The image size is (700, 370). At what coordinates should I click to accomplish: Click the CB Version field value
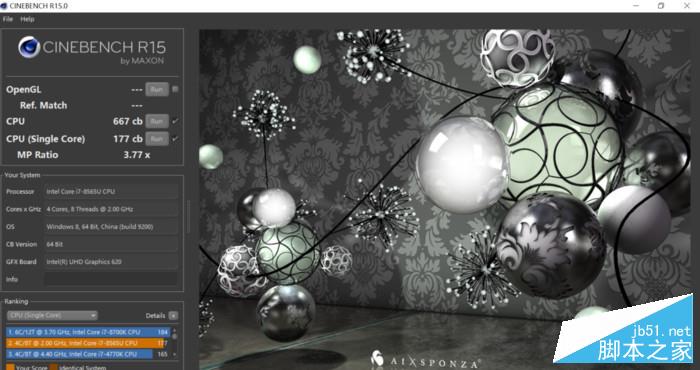pyautogui.click(x=111, y=244)
